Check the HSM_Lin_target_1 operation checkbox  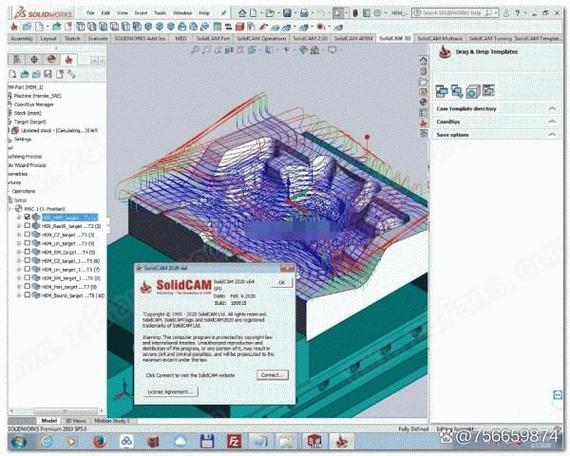(x=27, y=269)
